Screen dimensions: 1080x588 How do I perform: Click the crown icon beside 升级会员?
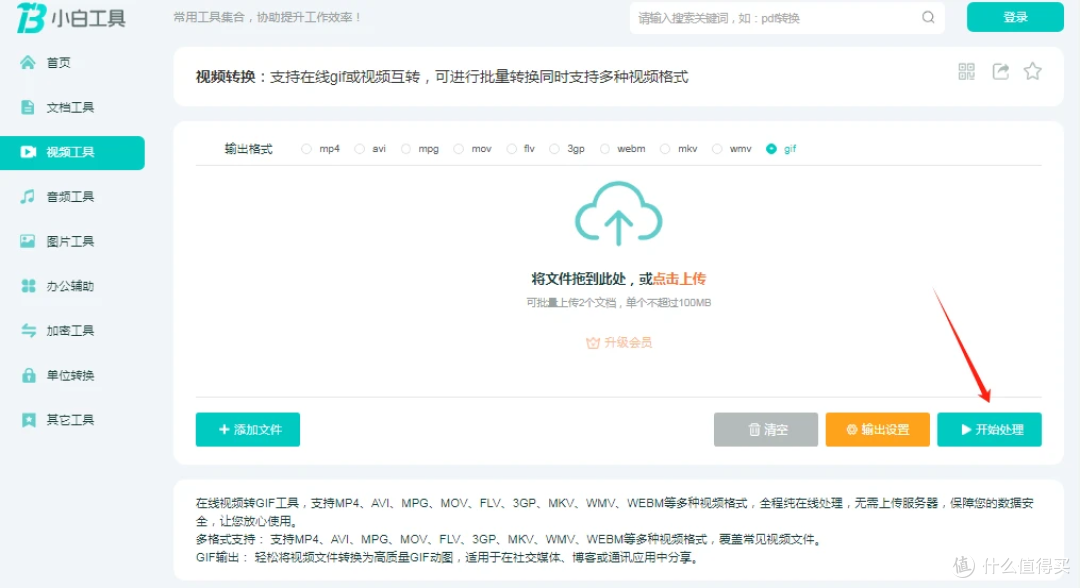click(592, 343)
